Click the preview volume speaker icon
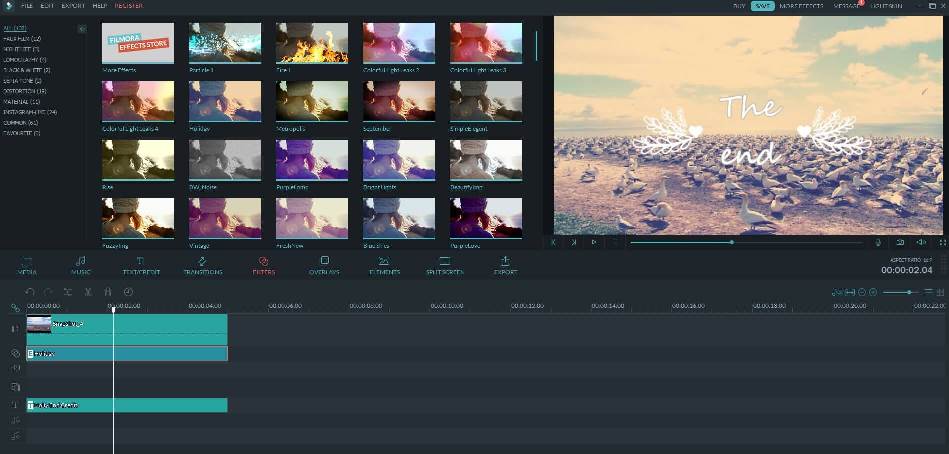Screen dimensions: 949x454 [x=921, y=242]
